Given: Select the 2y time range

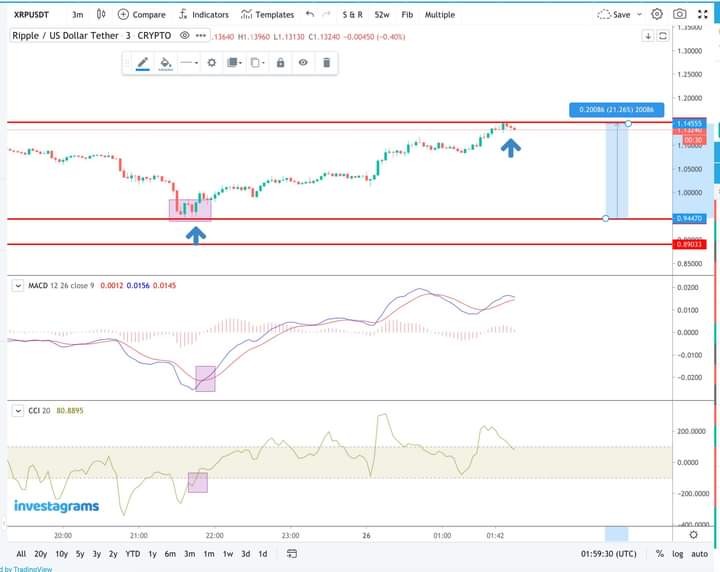Looking at the screenshot, I should pyautogui.click(x=113, y=554).
